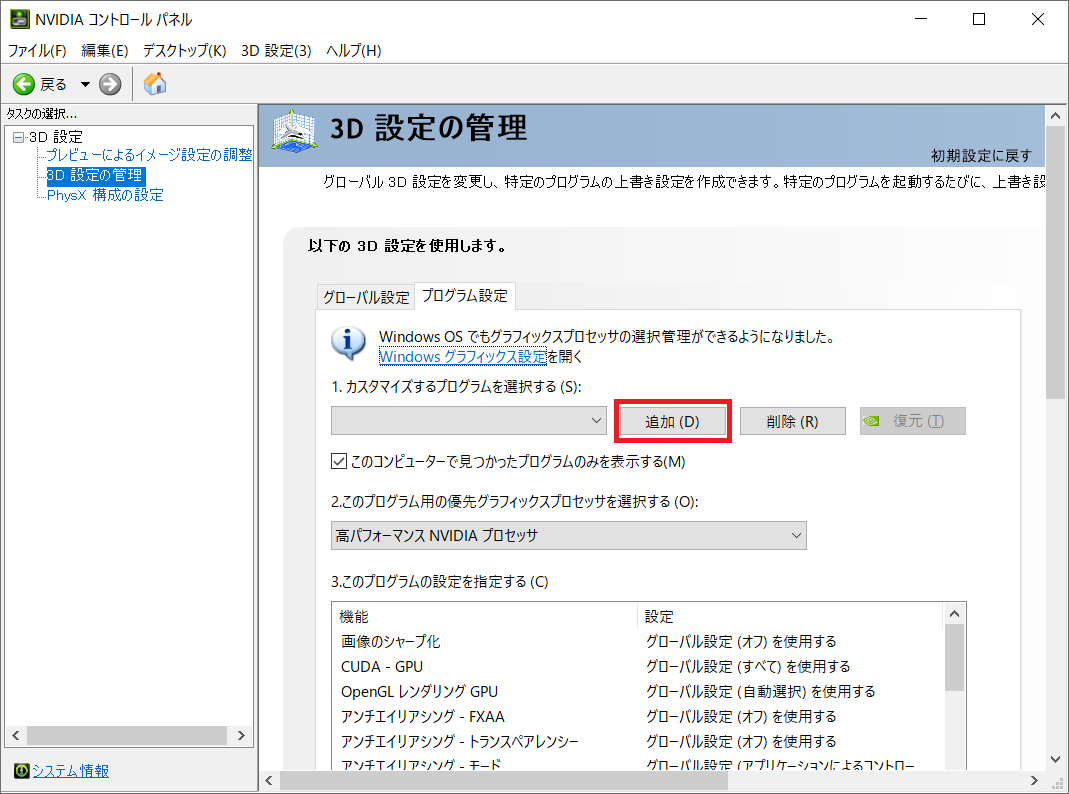Click the Forward arrow icon in toolbar
Screen dimensions: 1069x794
pos(110,84)
